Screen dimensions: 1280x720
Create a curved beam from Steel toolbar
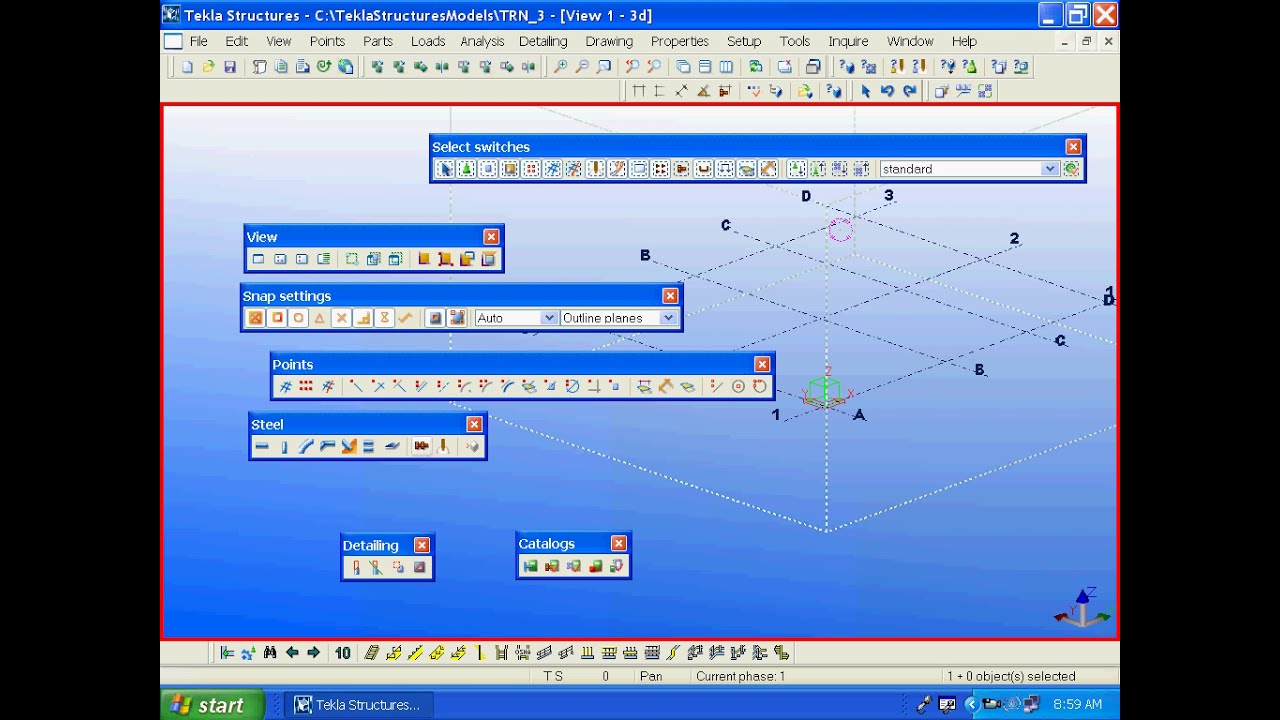click(306, 447)
